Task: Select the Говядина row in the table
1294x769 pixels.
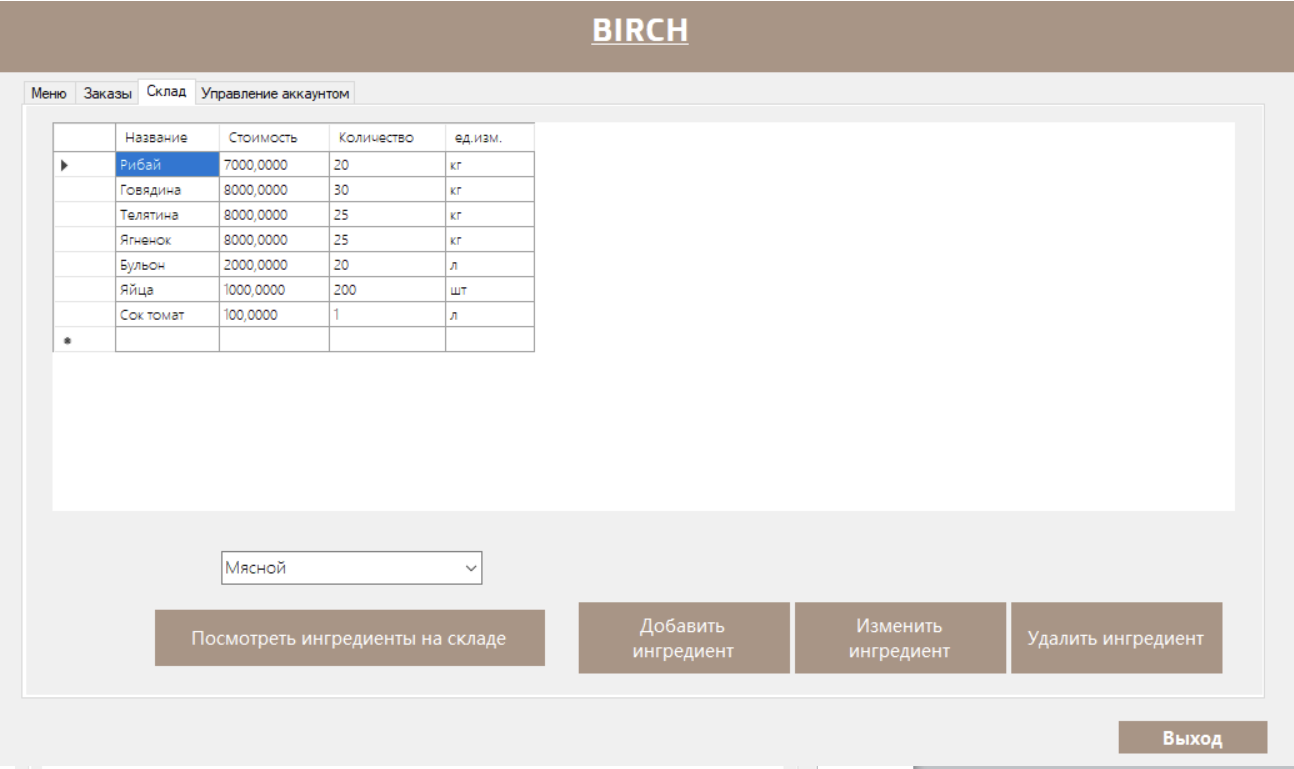Action: 164,188
